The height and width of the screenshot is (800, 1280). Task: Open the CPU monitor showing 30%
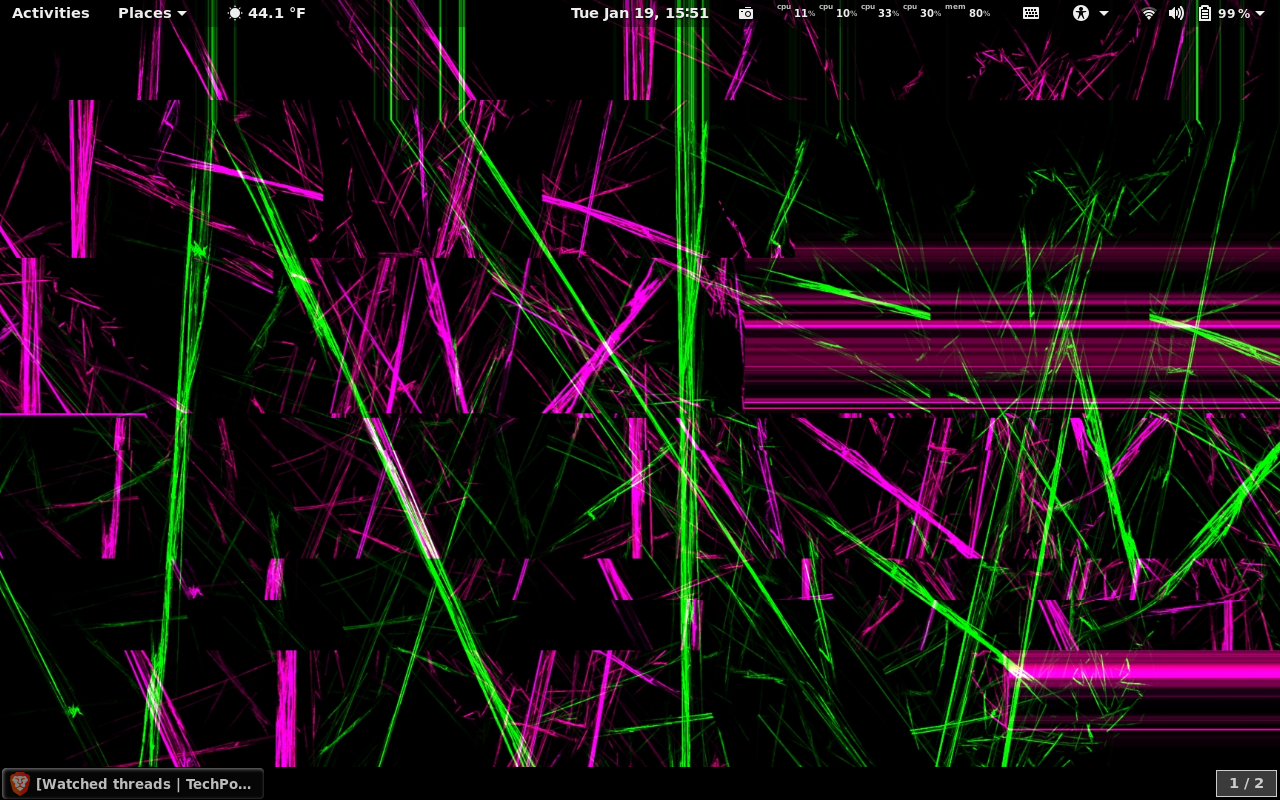tap(922, 12)
